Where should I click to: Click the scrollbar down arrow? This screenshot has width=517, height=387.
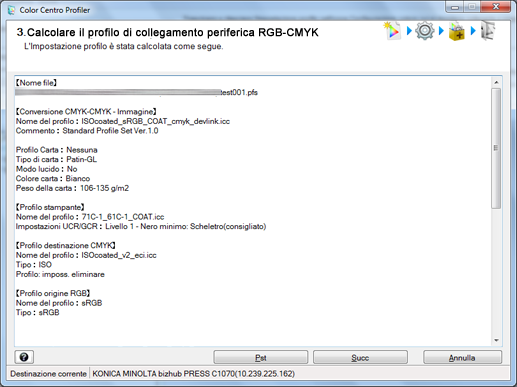[x=496, y=340]
